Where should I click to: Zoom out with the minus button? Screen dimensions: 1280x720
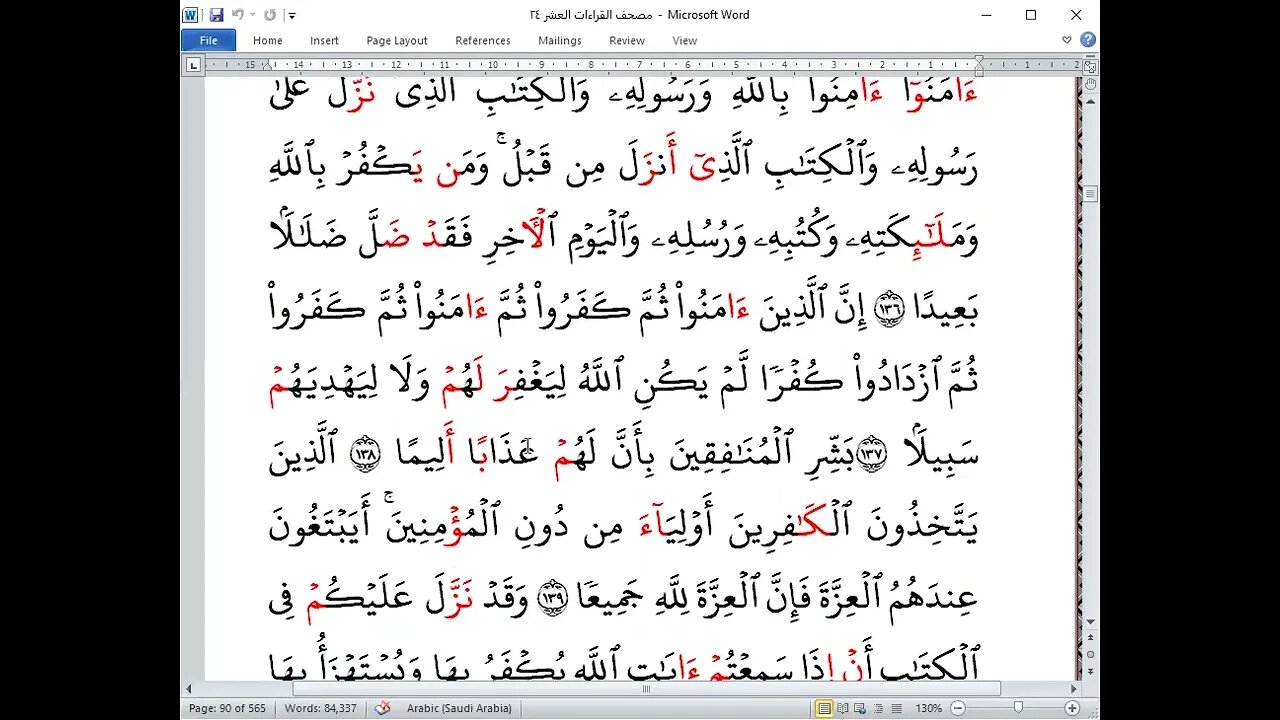(x=957, y=708)
